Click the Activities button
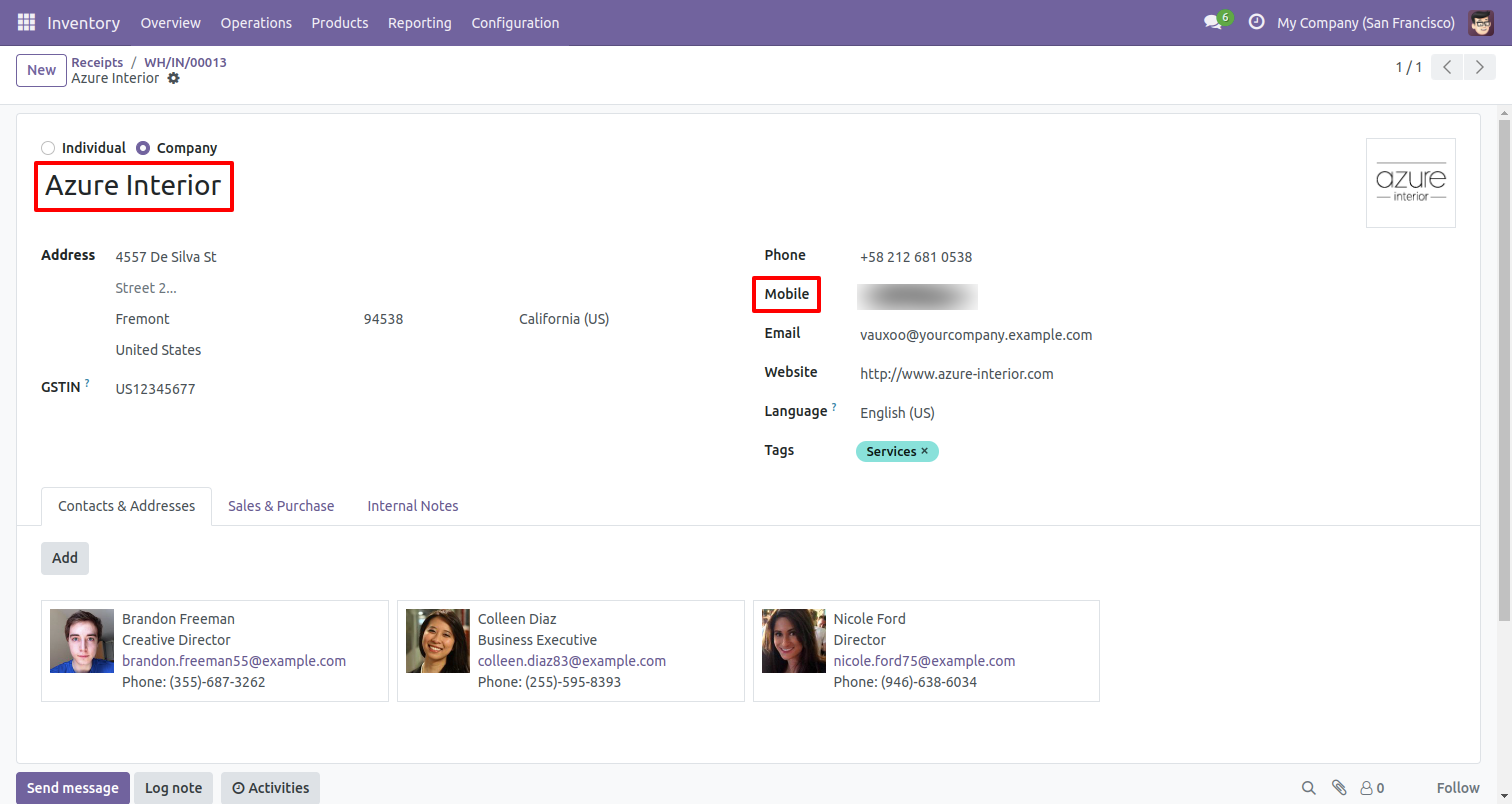This screenshot has height=804, width=1512. [271, 788]
